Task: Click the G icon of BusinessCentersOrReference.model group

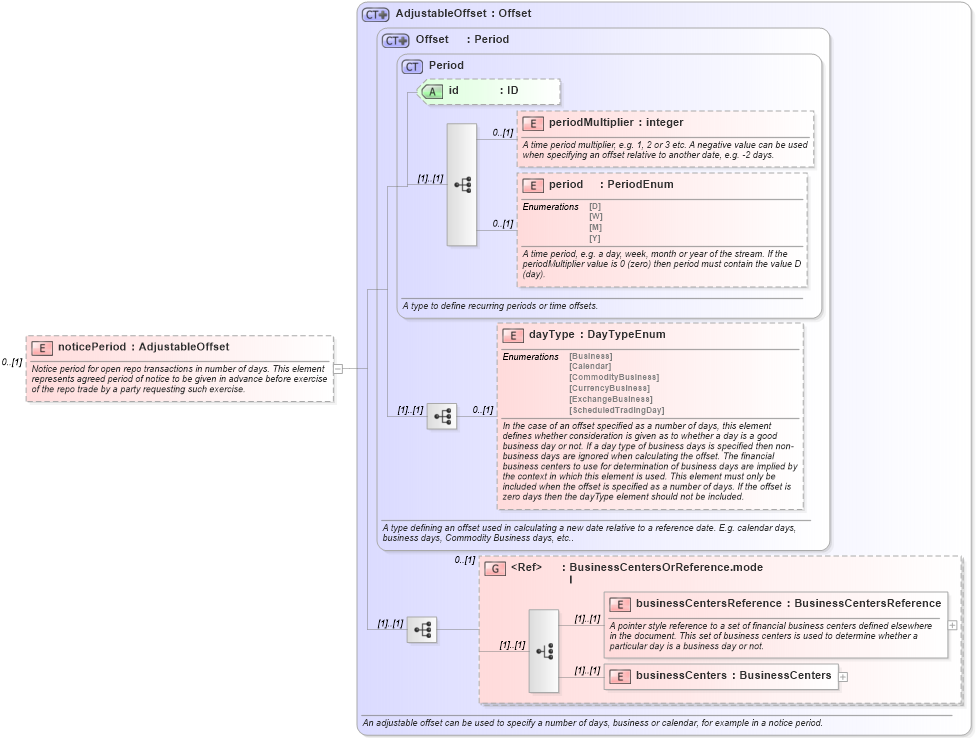Action: point(493,567)
